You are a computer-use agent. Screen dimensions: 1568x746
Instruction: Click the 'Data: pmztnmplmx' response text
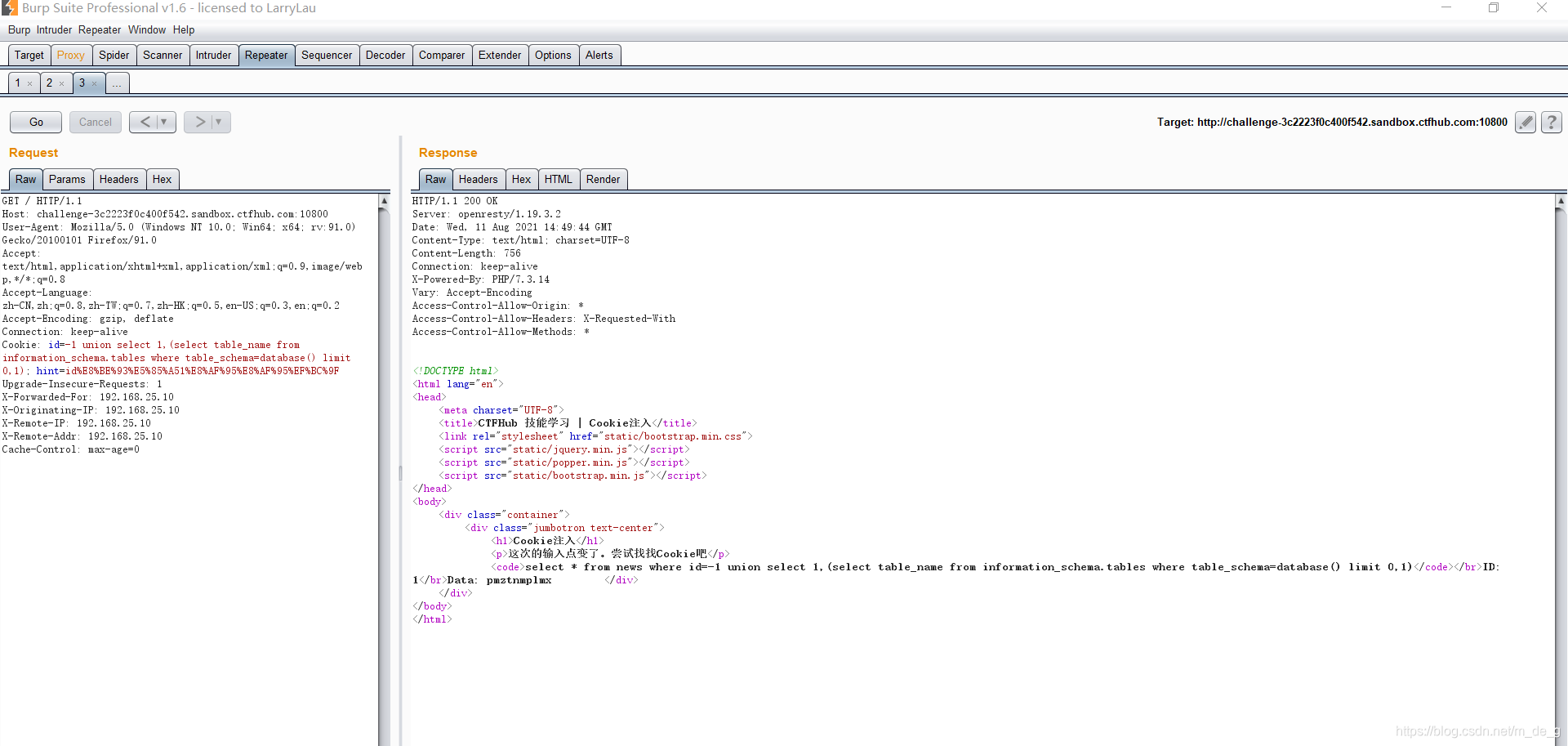click(499, 580)
